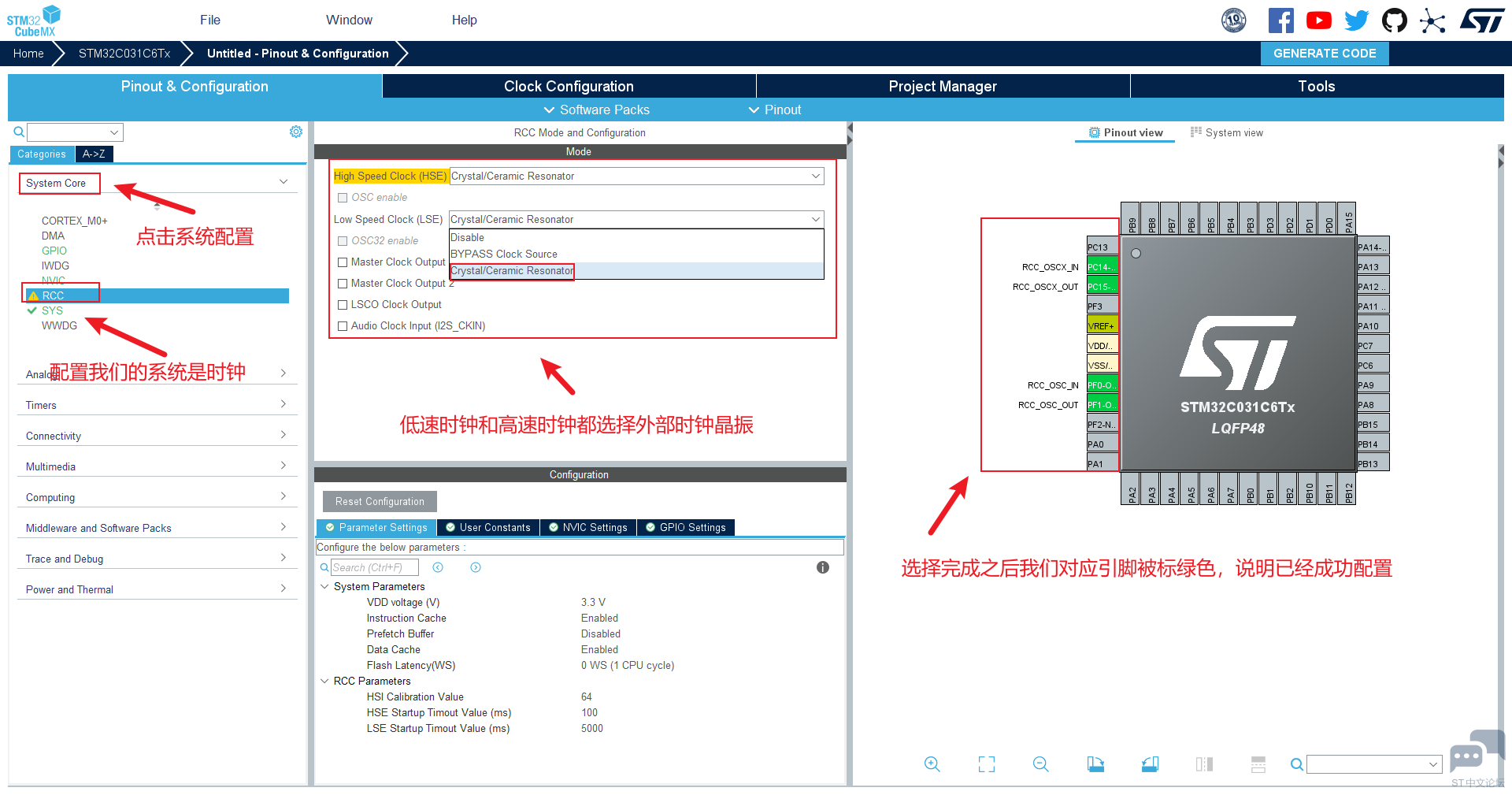Screen dimensions: 1512x795
Task: Click the rotate chip view icon
Action: pyautogui.click(x=1150, y=764)
